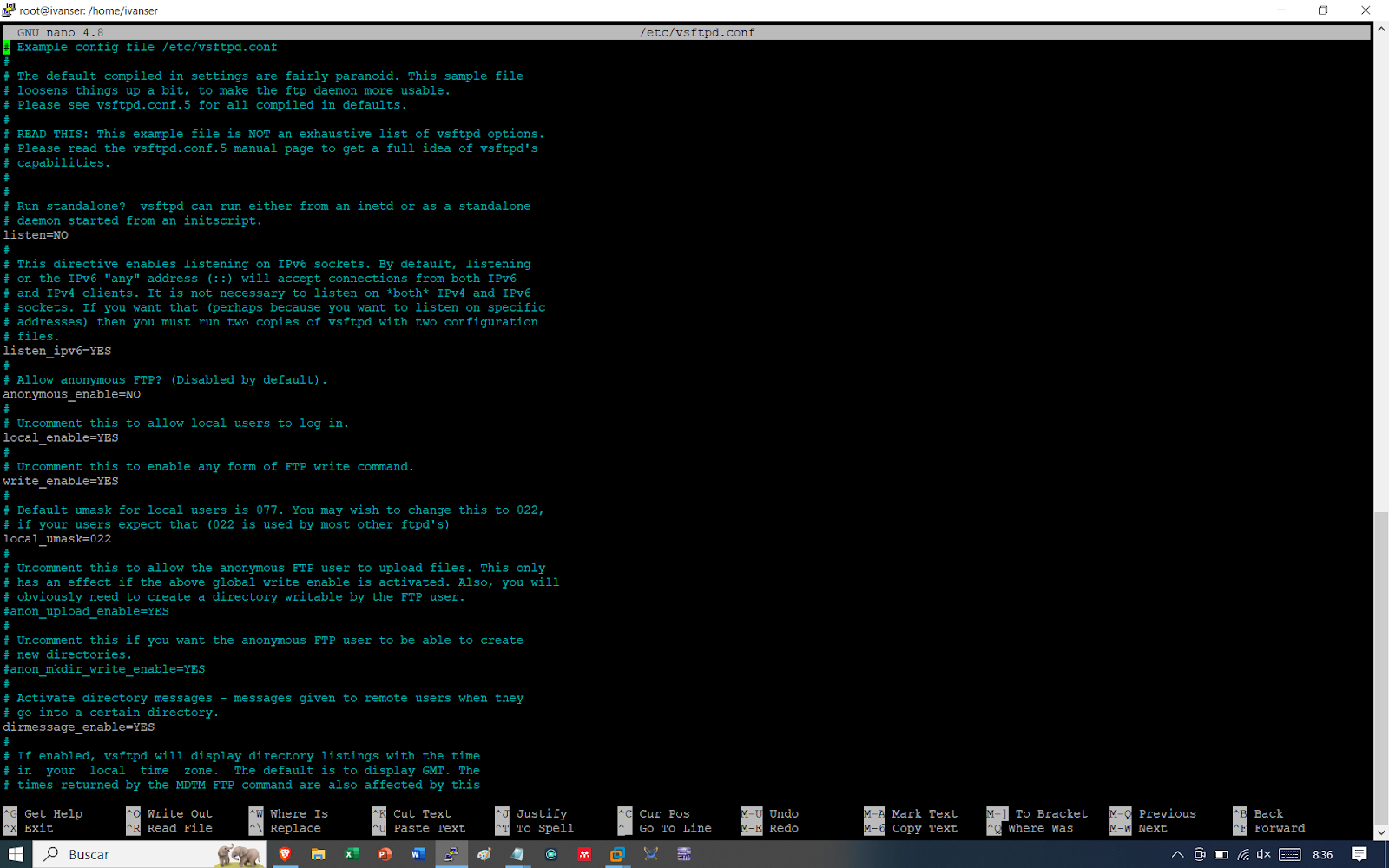Click the 'M-W Next' shortcut
The image size is (1389, 868).
1138,829
